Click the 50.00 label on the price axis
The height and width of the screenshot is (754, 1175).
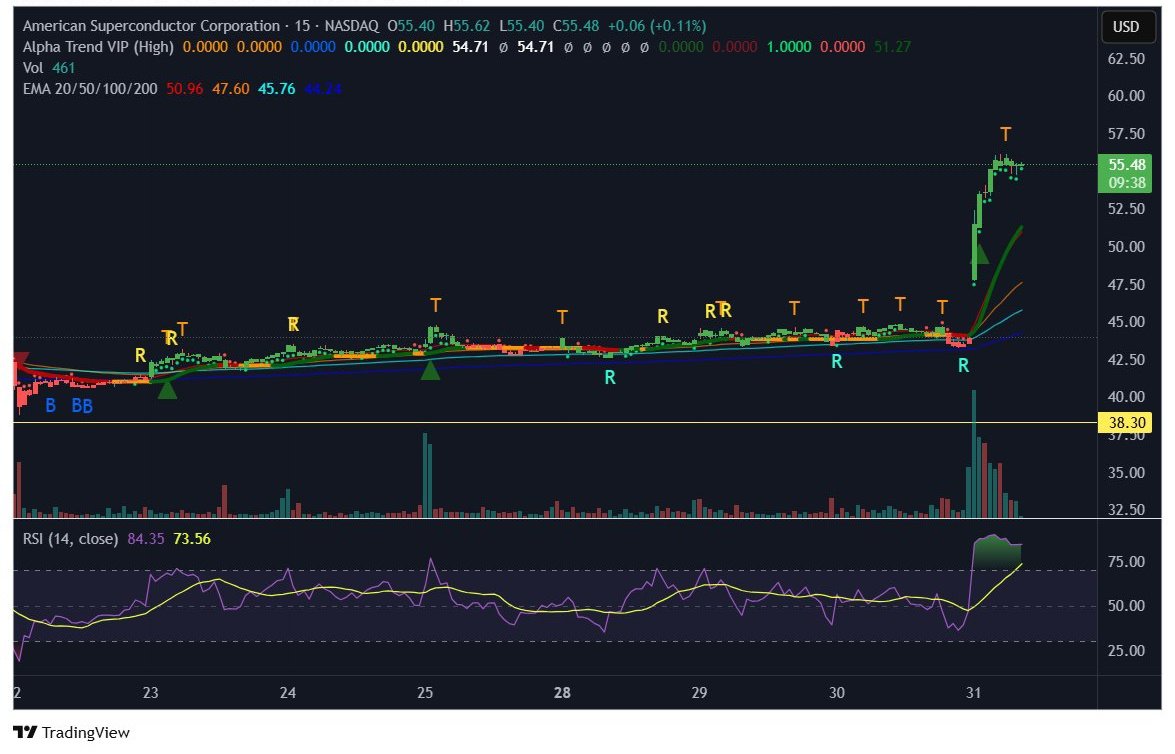(1126, 247)
